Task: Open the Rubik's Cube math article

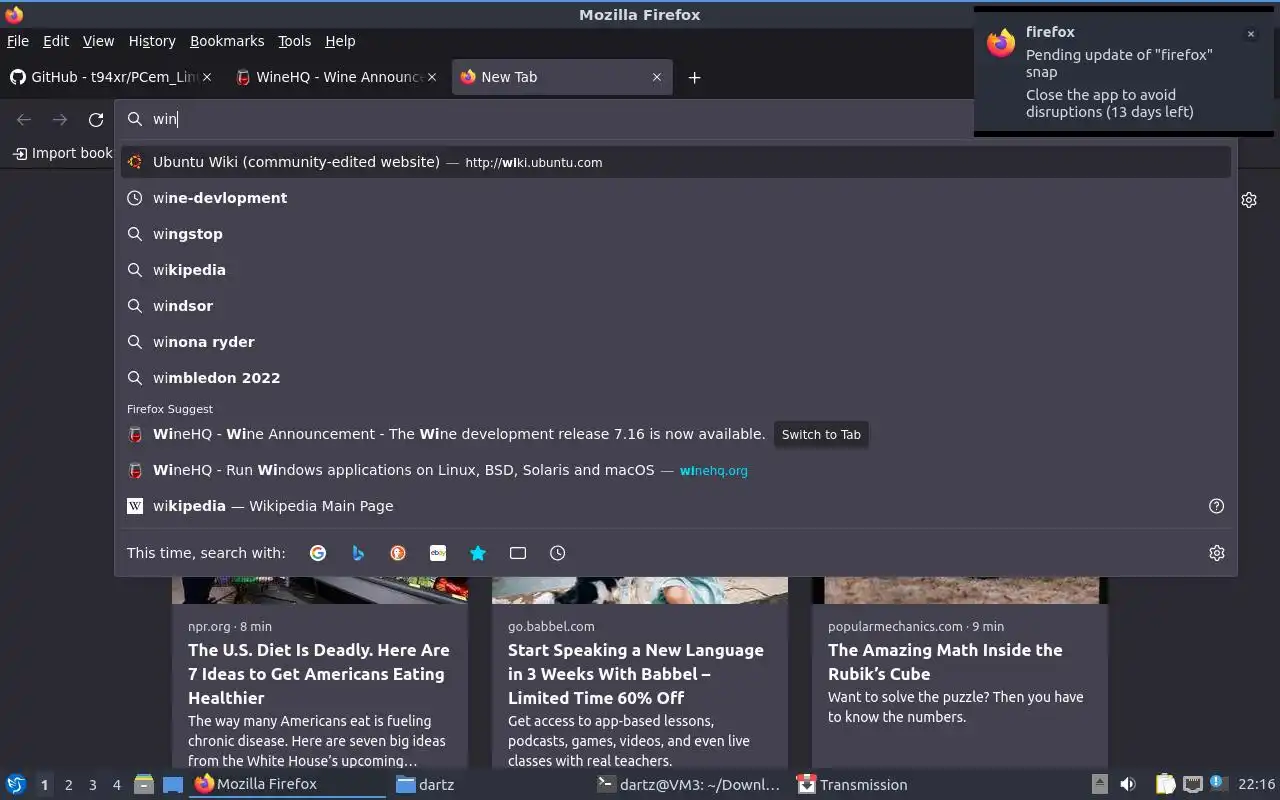Action: click(960, 673)
